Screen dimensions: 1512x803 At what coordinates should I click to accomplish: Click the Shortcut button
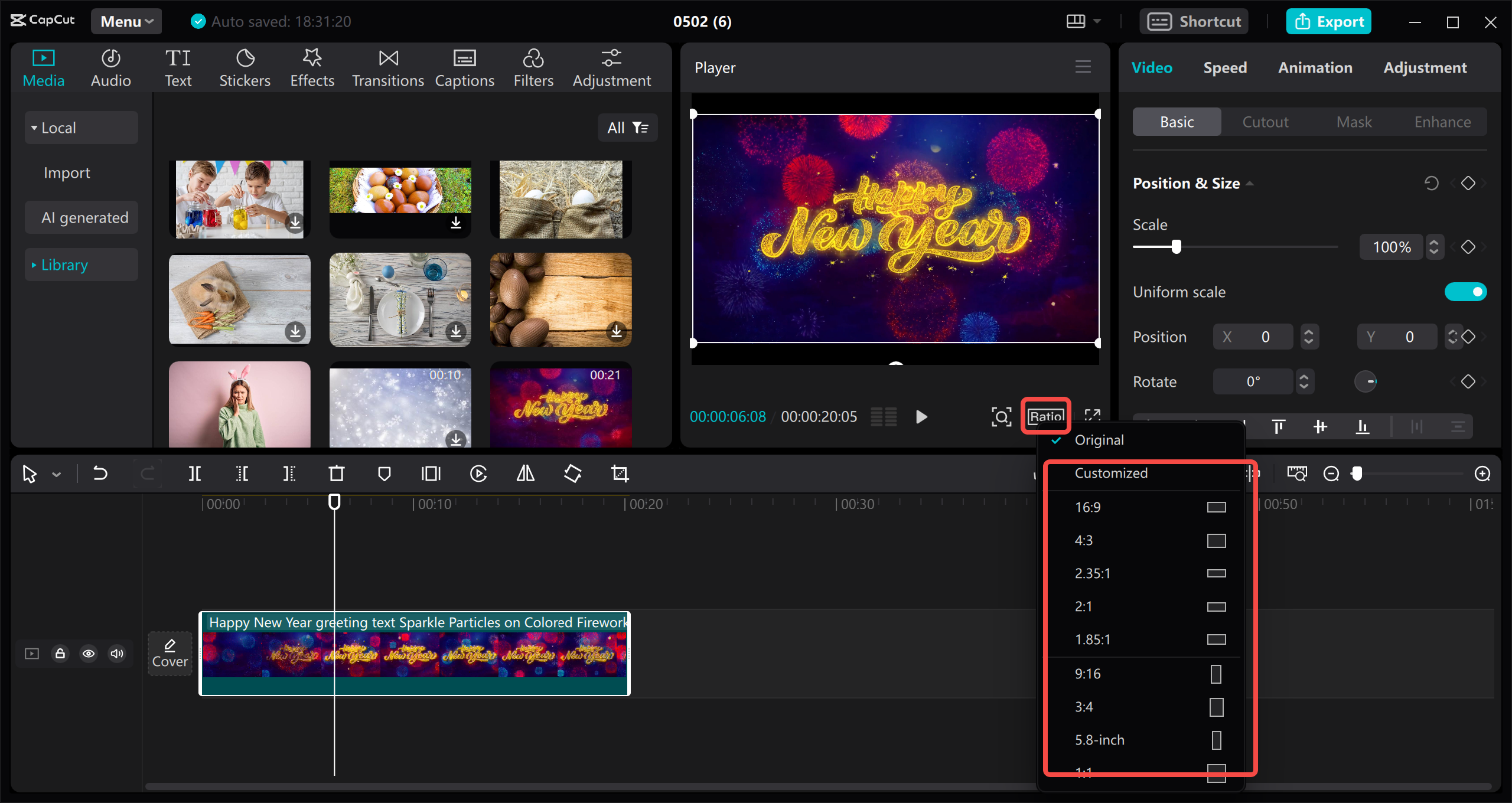click(x=1194, y=22)
